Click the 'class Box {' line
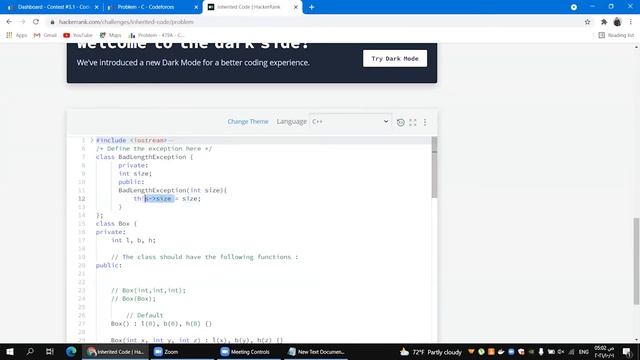Viewport: 640px width, 360px height. (x=116, y=224)
